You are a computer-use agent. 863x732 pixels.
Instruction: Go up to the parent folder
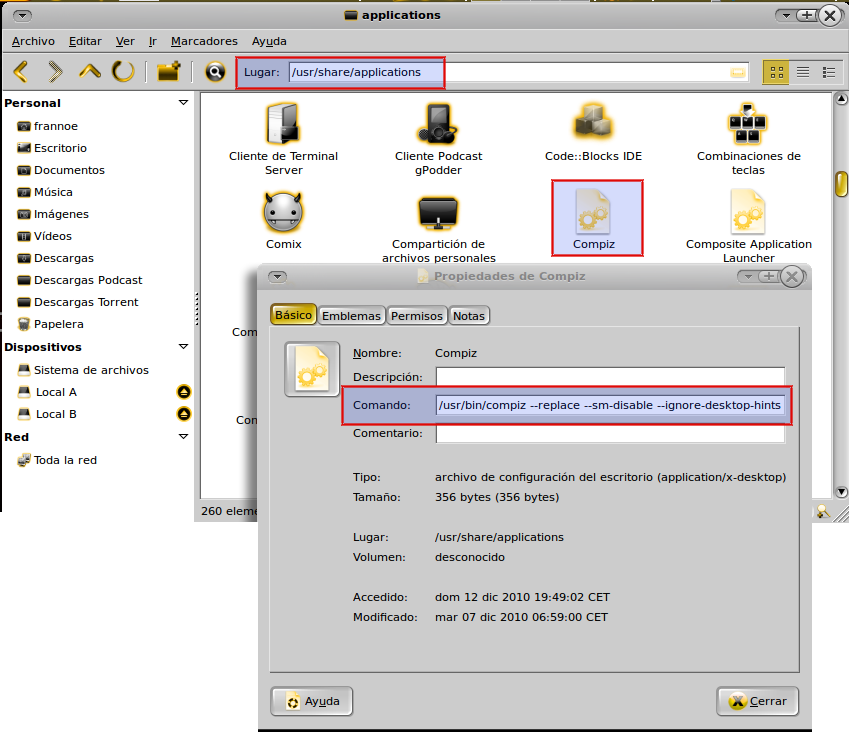click(90, 72)
